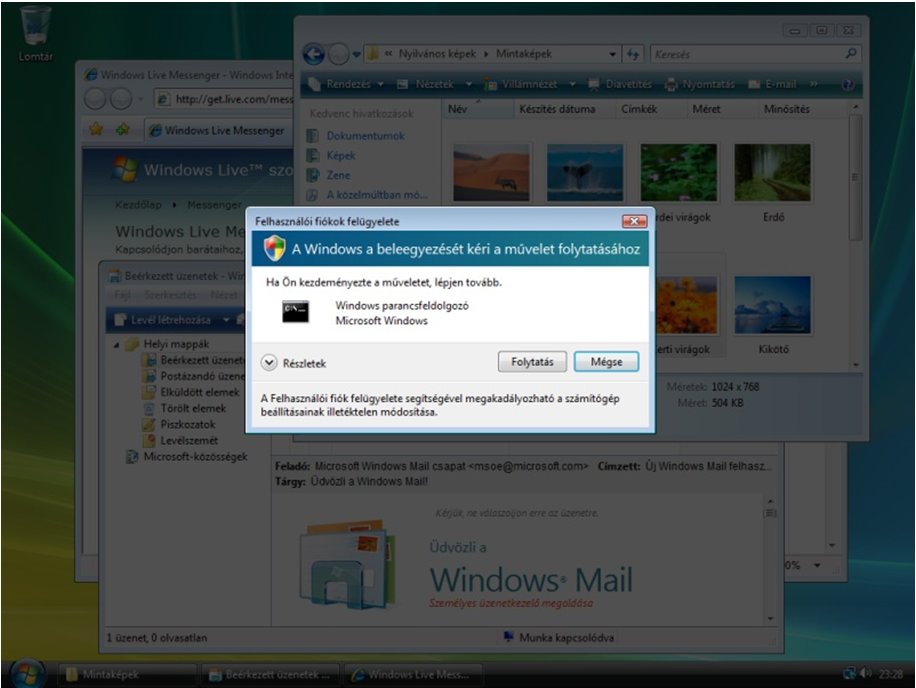
Task: Go forward in the Mintaképek Explorer window
Action: [x=338, y=54]
